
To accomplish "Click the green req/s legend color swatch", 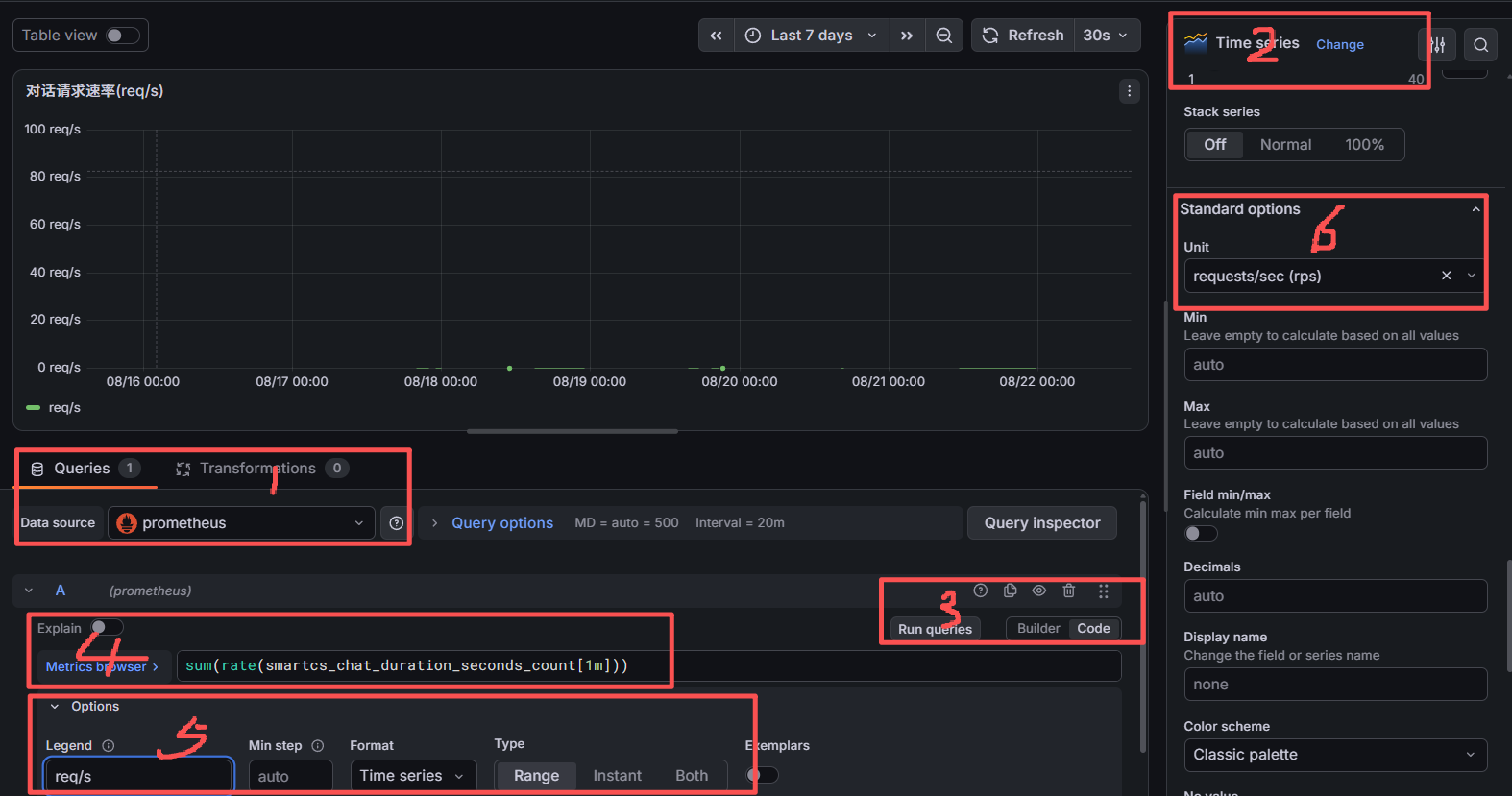I will pos(33,408).
